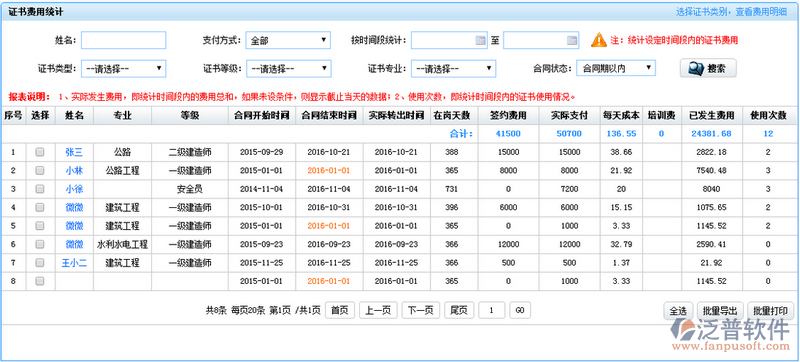Tick the checkbox for row 1 张三
Image resolution: width=800 pixels, height=362 pixels.
pyautogui.click(x=40, y=152)
